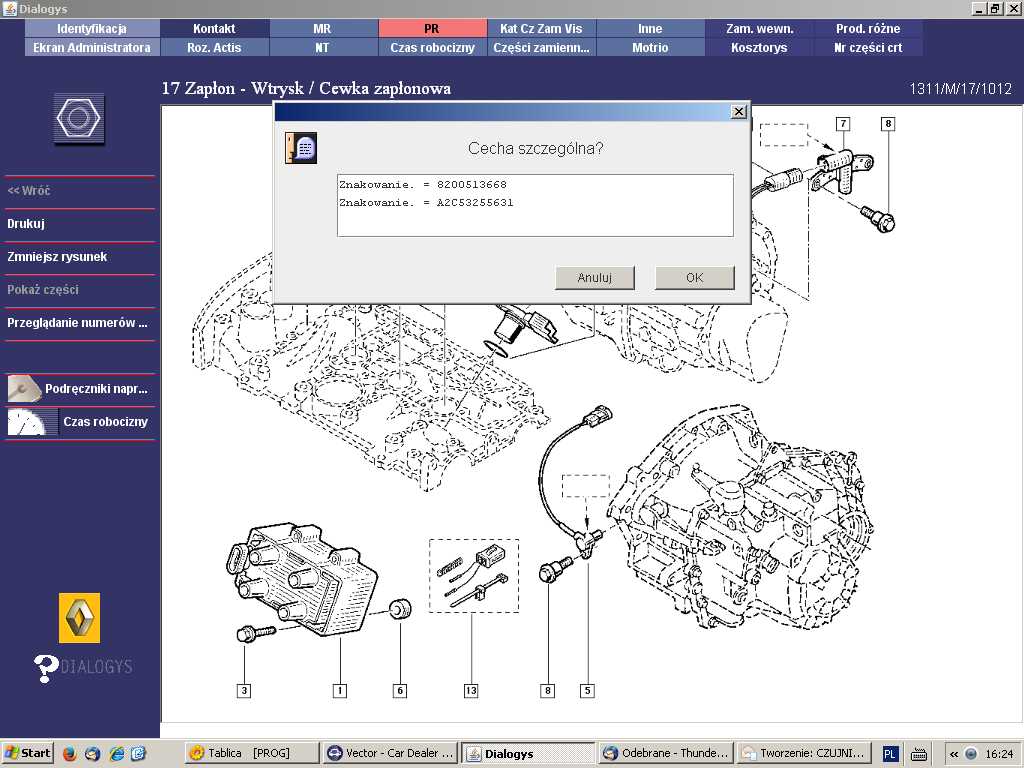Open Roz. Actis tab

pos(214,47)
